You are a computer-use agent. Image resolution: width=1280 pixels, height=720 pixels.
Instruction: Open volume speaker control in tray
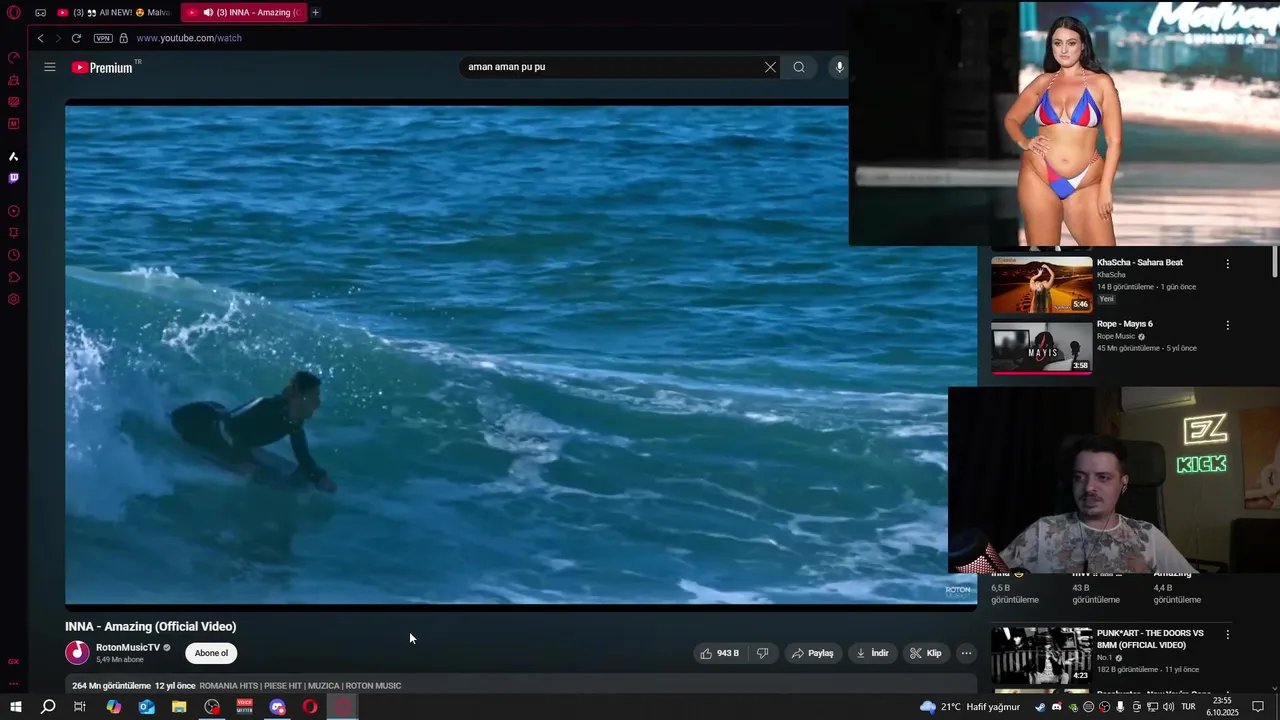(1168, 707)
